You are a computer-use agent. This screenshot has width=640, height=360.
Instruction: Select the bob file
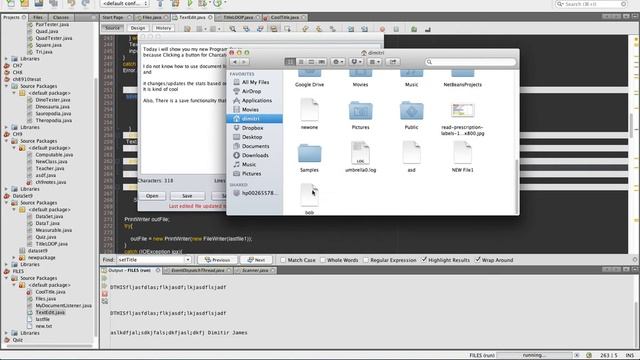point(309,195)
